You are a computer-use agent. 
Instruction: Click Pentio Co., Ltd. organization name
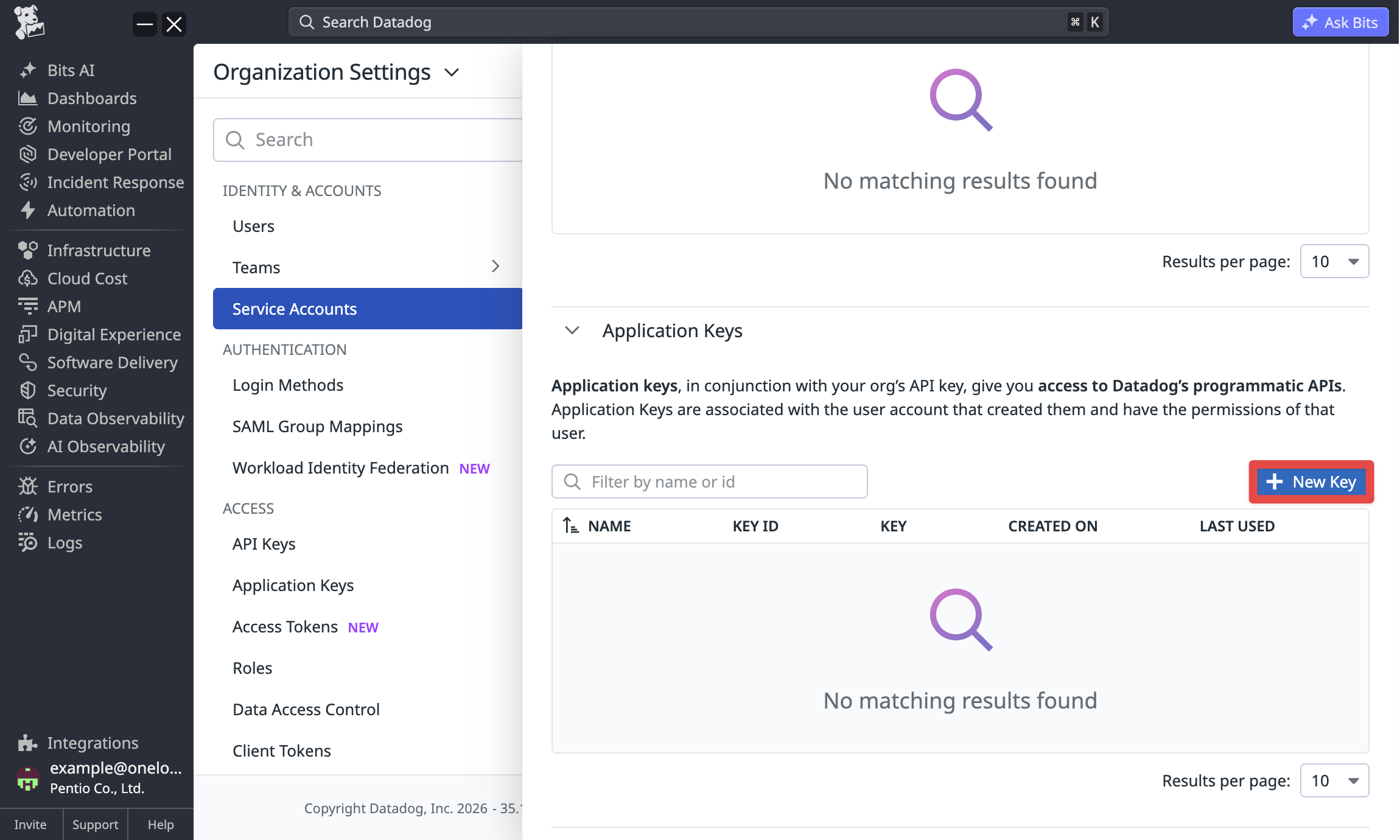pyautogui.click(x=97, y=788)
